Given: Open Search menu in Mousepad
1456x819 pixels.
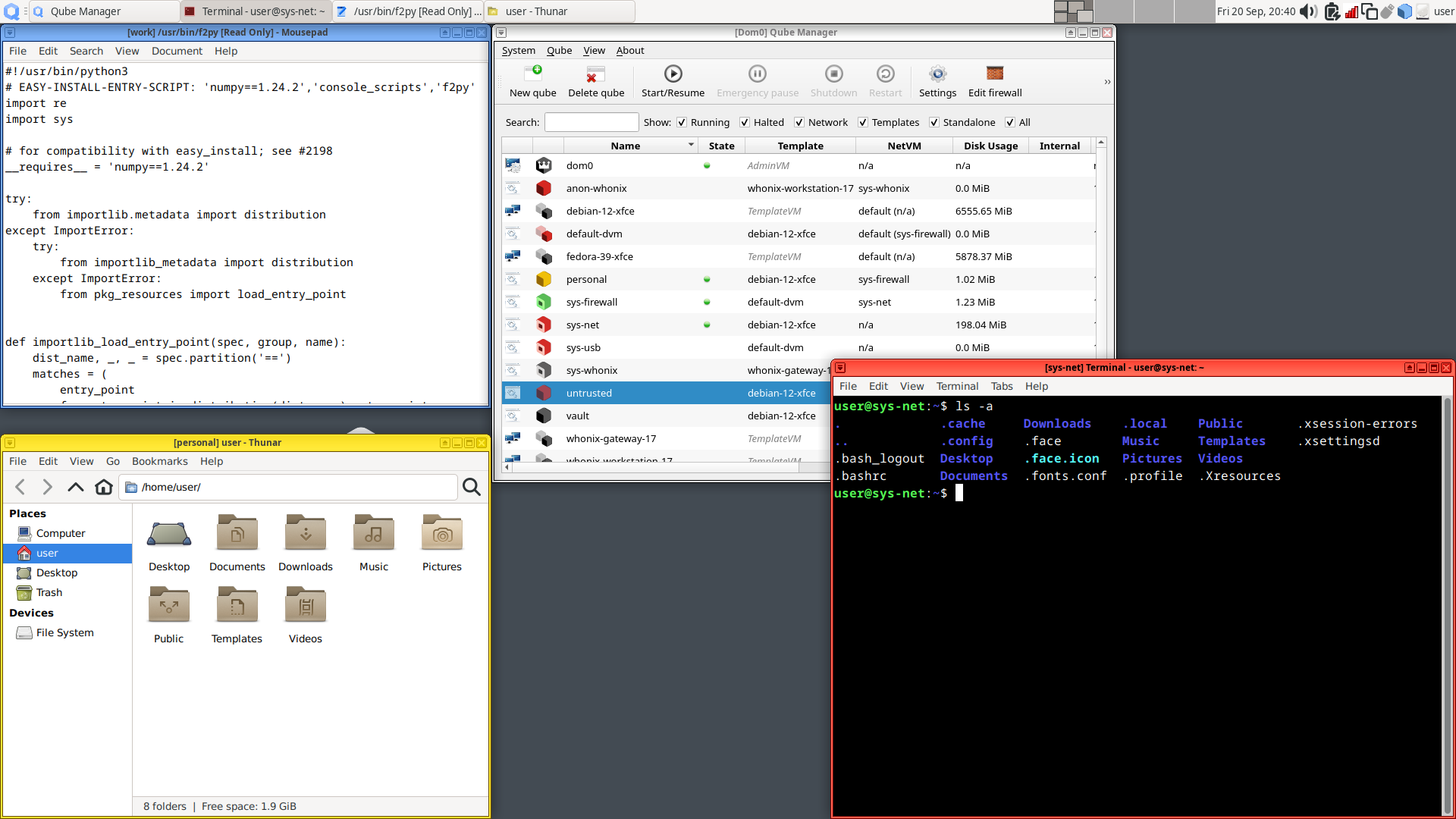Looking at the screenshot, I should [86, 52].
